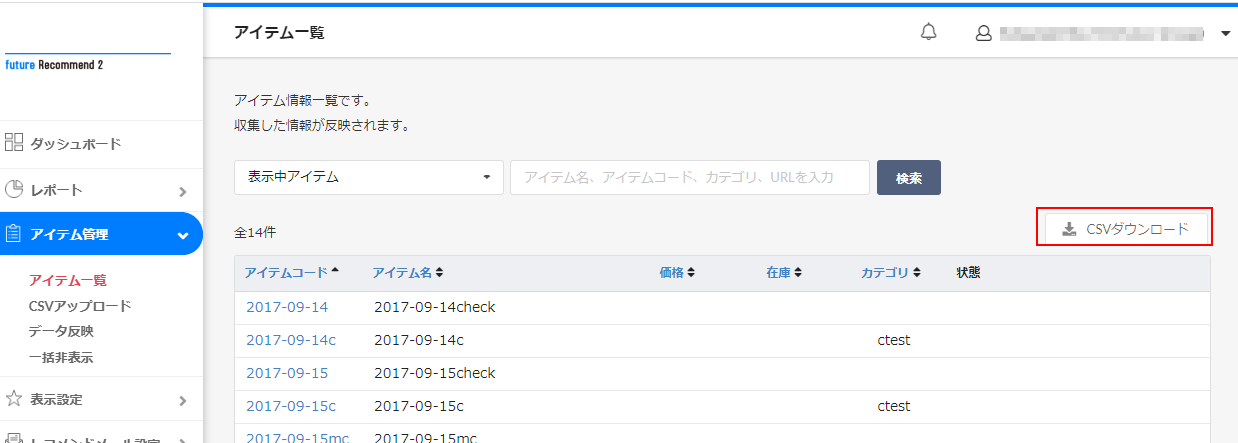Sort by アイテムコード column
Screen dimensions: 1238x443
(x=291, y=272)
